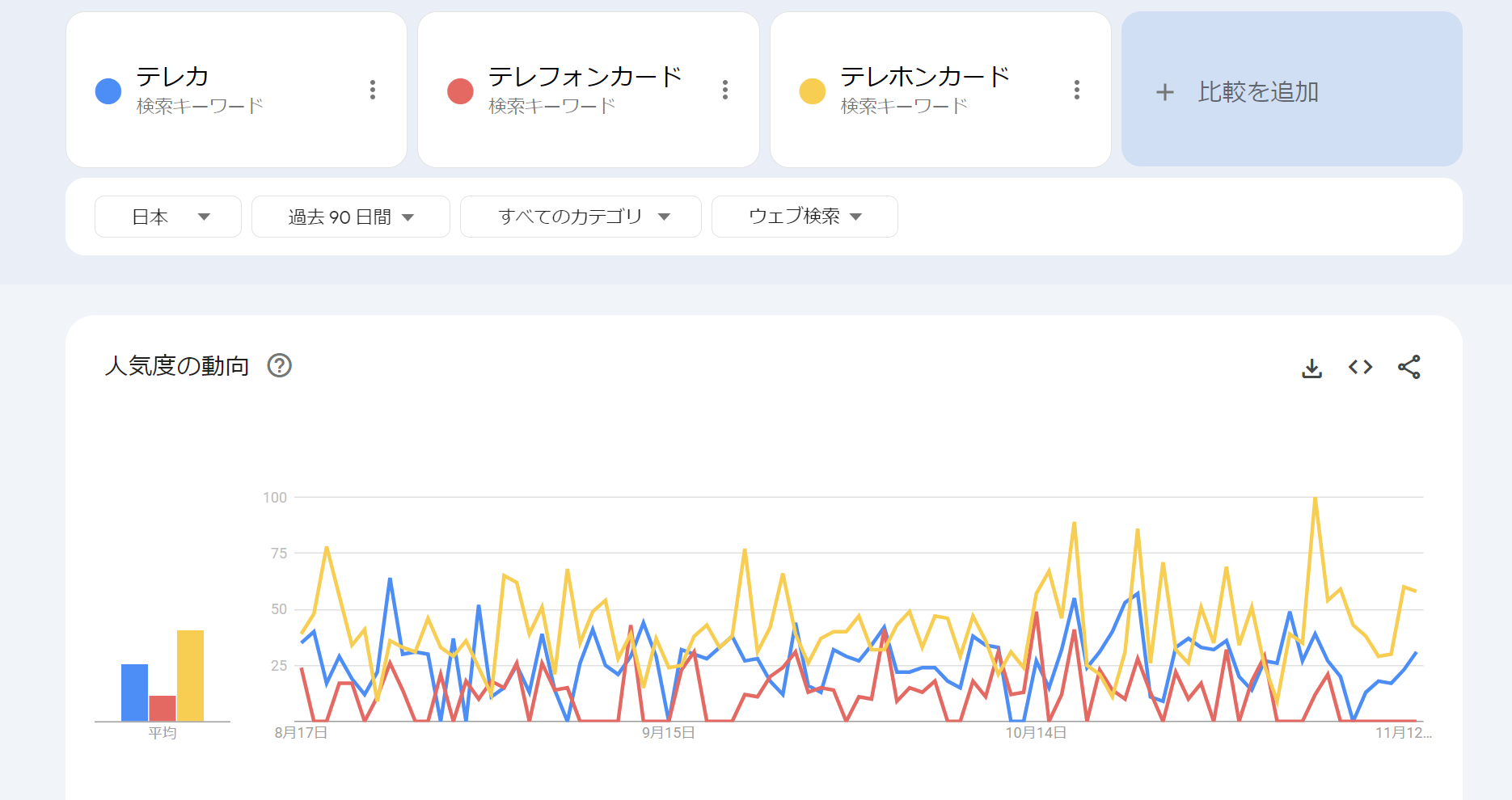Open the 日本 region dropdown
This screenshot has width=1512, height=800.
(x=168, y=217)
